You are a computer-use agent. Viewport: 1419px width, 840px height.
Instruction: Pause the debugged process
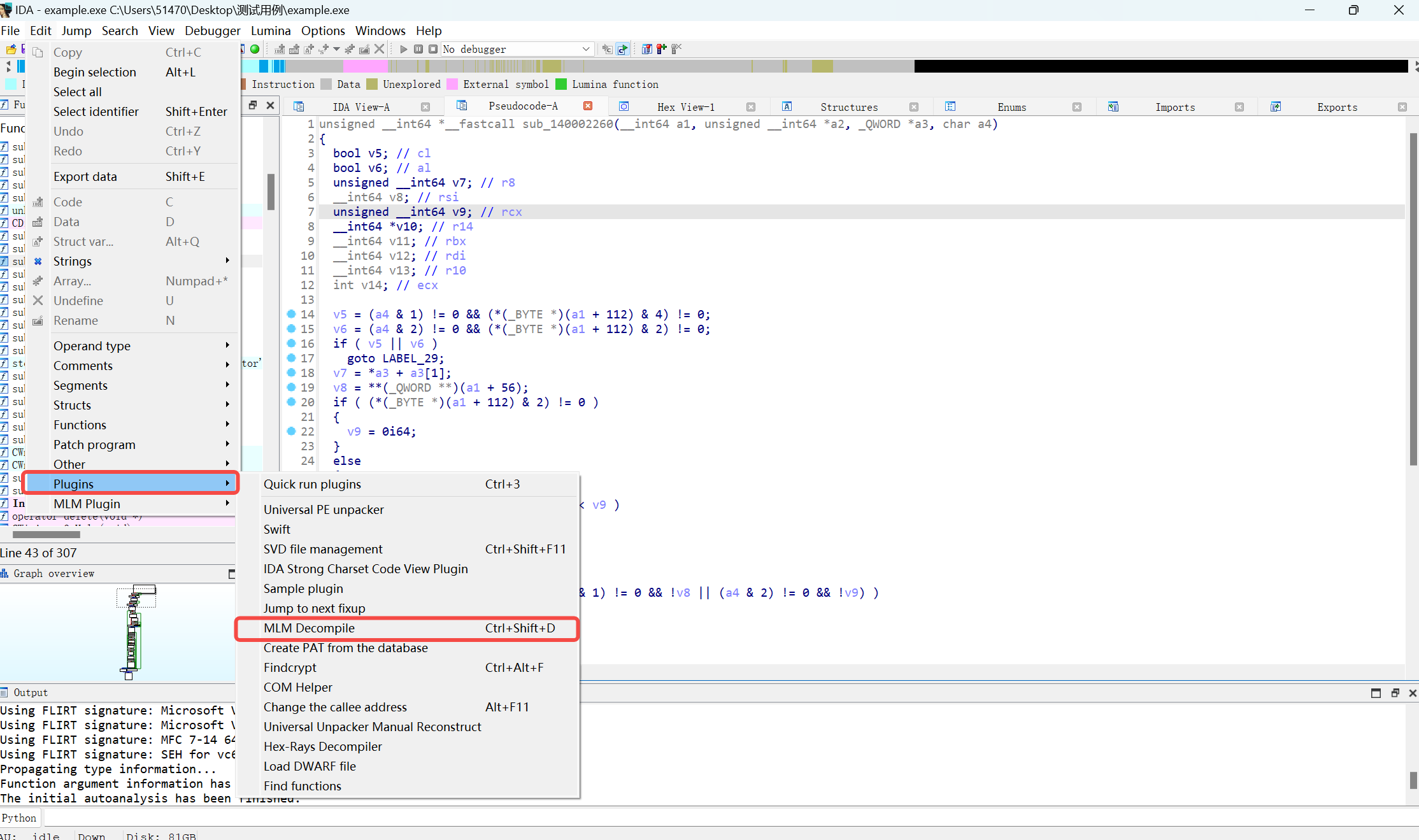click(418, 49)
